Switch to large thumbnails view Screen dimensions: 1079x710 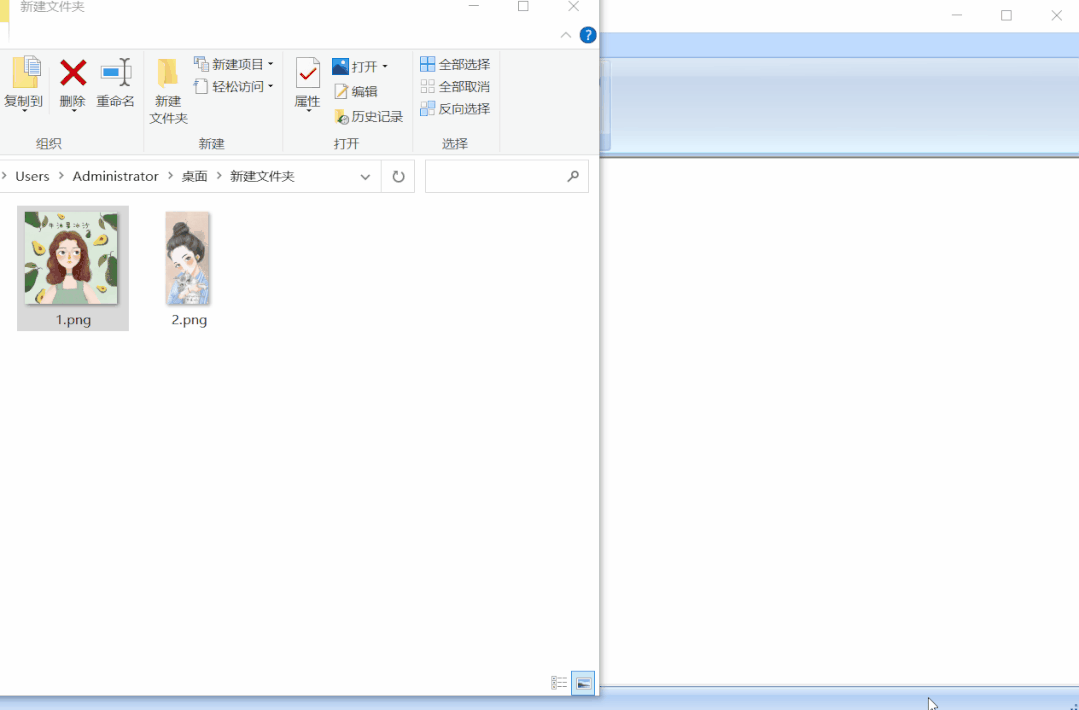pyautogui.click(x=583, y=683)
